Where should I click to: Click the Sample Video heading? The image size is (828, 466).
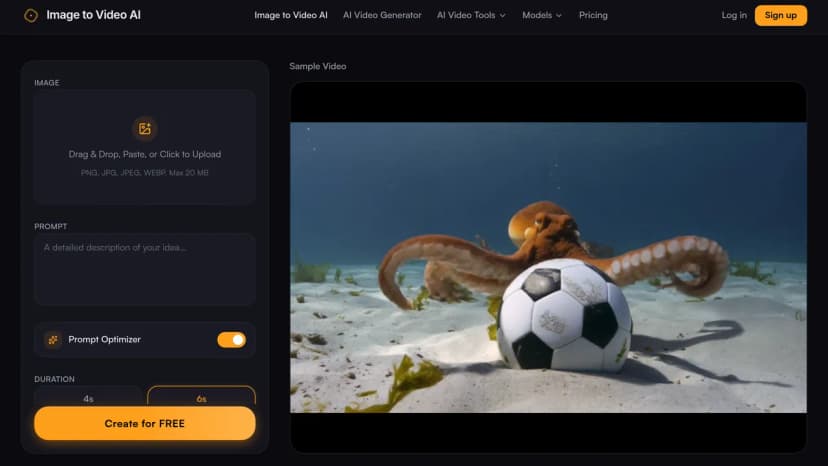tap(318, 66)
